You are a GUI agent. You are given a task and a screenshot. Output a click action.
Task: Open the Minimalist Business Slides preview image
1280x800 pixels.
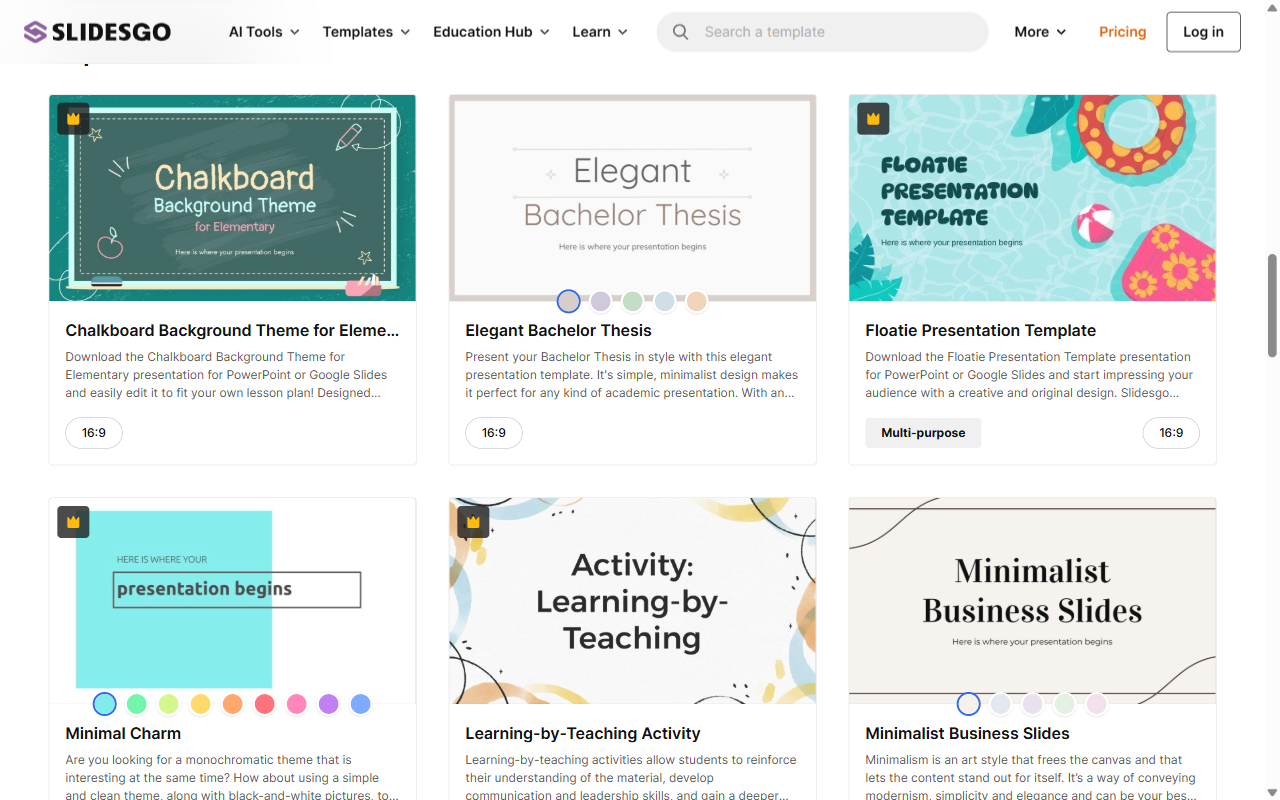click(x=1032, y=600)
